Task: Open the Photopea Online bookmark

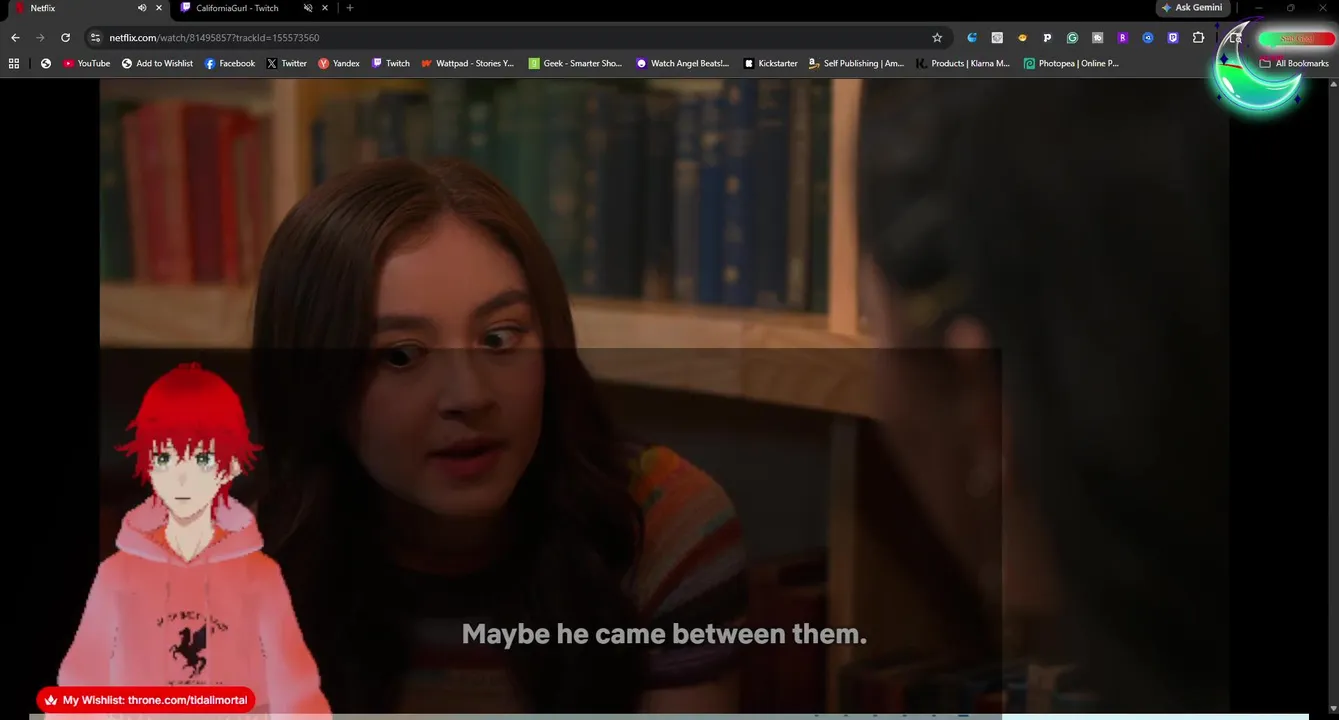Action: (x=1071, y=63)
